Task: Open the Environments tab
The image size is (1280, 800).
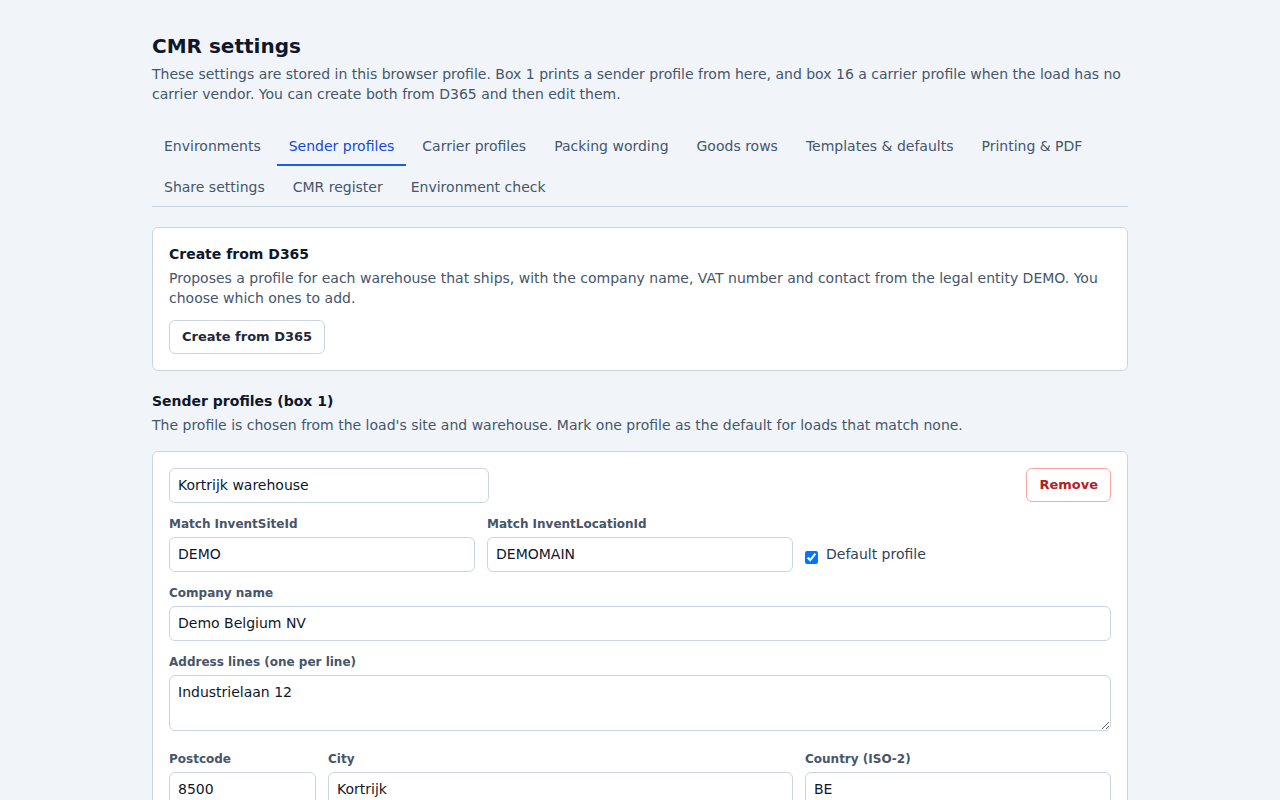Action: (212, 146)
